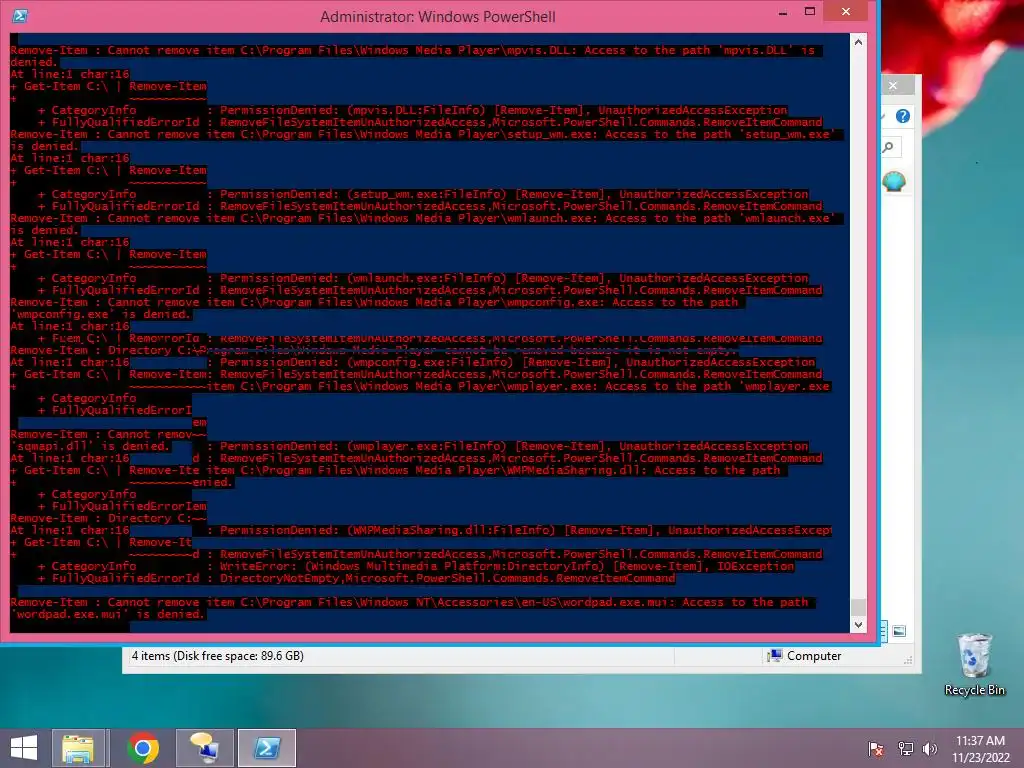1024x768 pixels.
Task: Close the Explorer window behind PowerShell
Action: point(893,86)
